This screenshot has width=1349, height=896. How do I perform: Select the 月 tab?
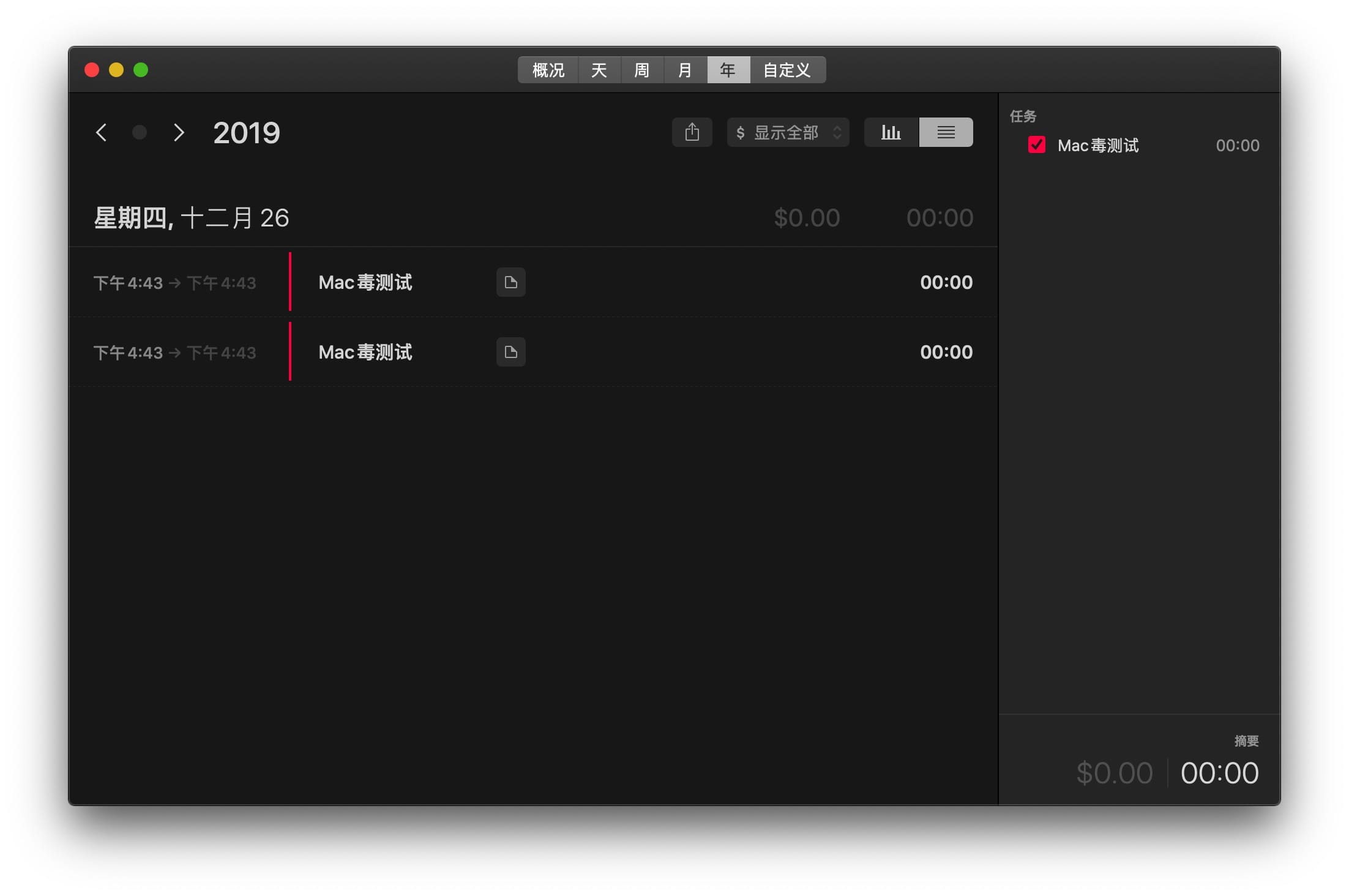coord(685,70)
